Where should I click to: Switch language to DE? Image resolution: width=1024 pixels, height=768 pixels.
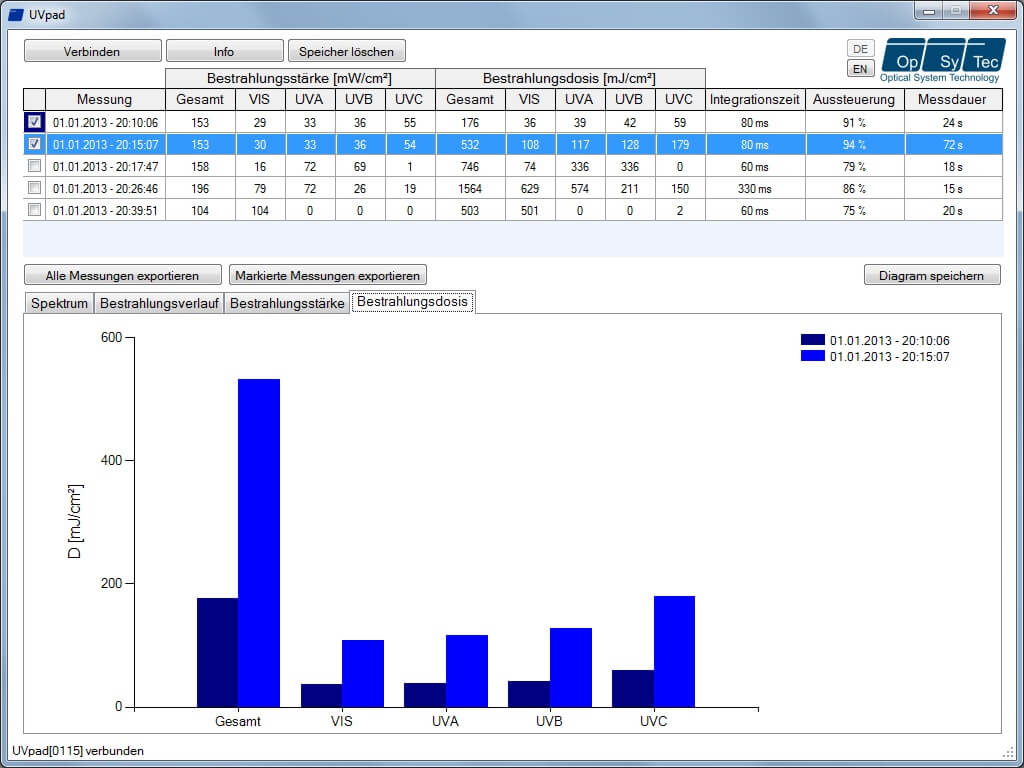pos(859,48)
